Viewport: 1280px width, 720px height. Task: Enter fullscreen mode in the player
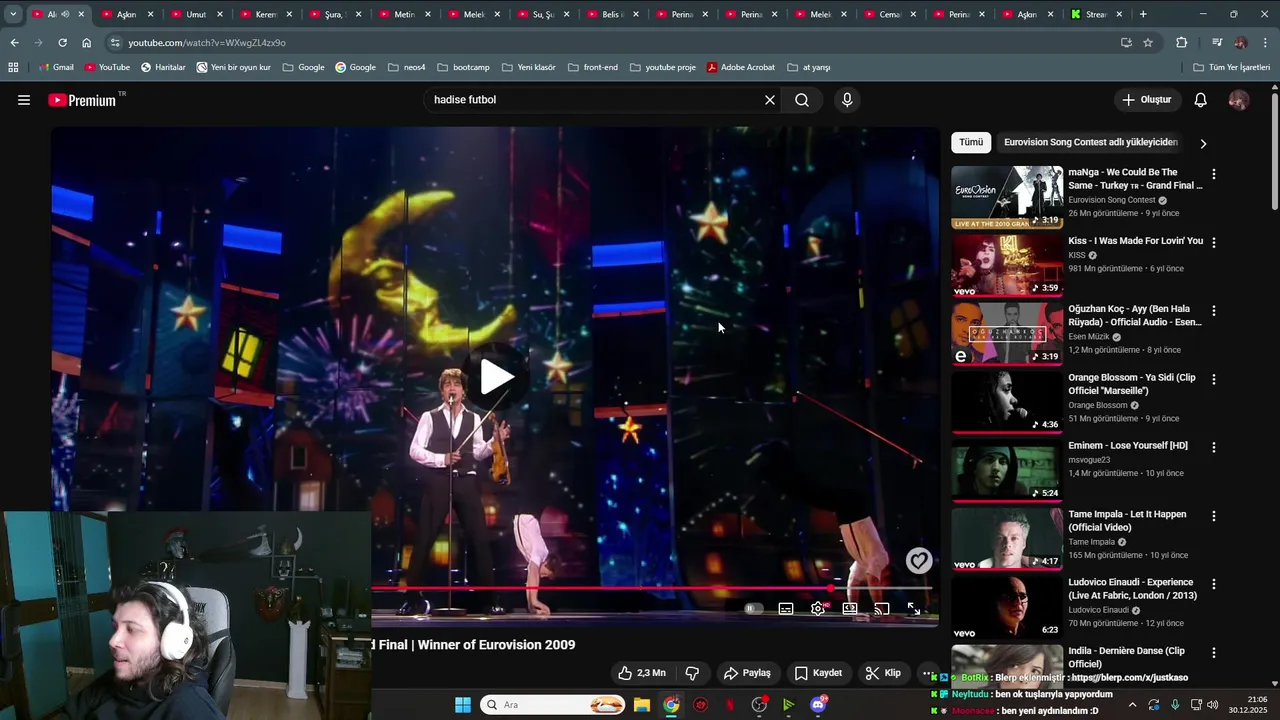(913, 608)
